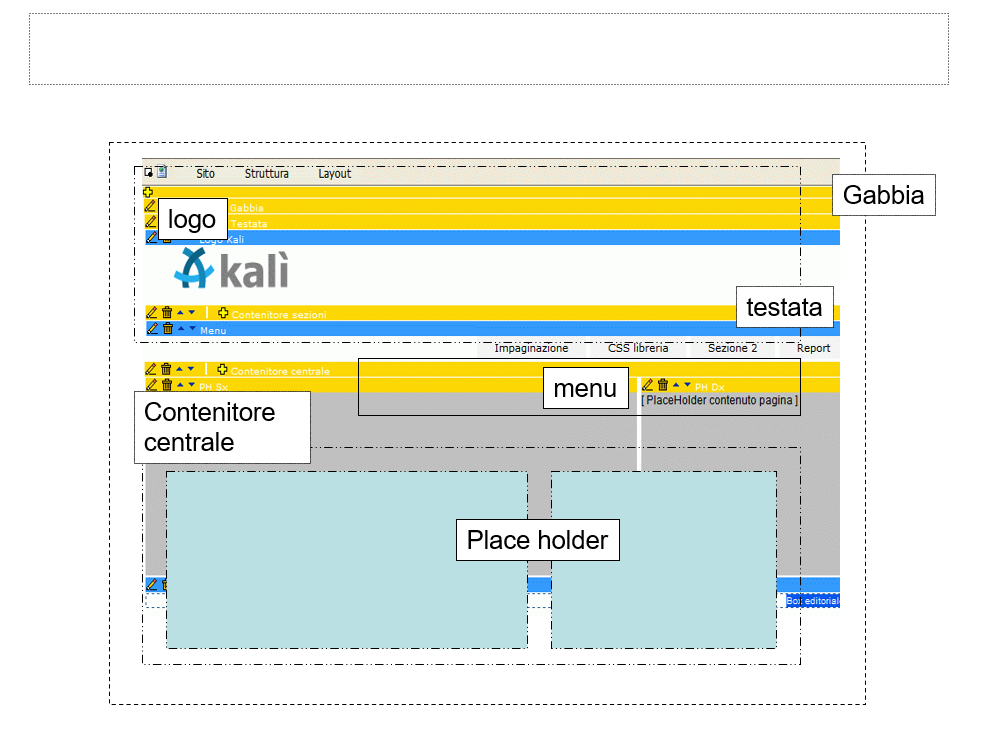Move the Menu row down
Viewport: 983px width, 744px height.
[192, 328]
